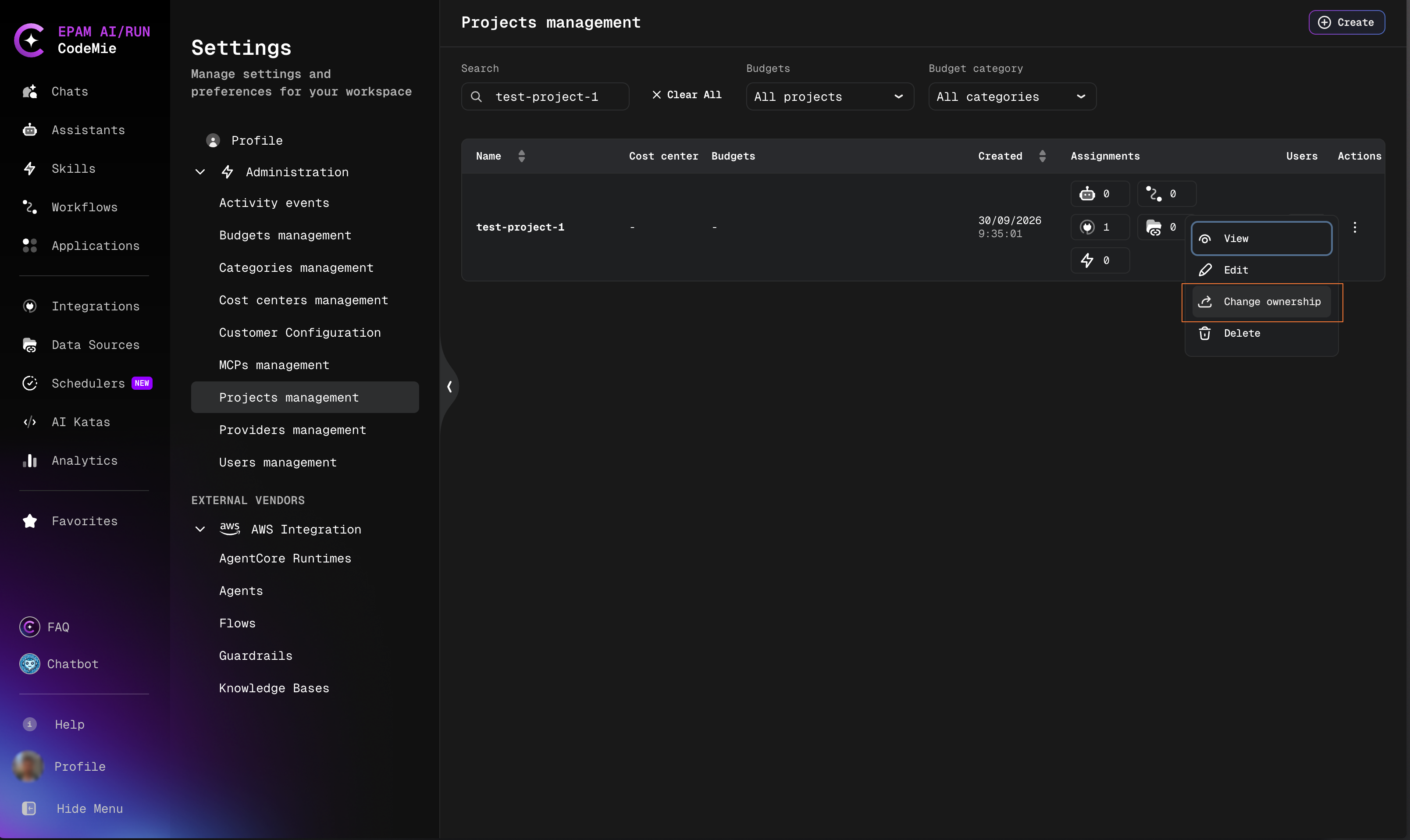Click the Create button
The height and width of the screenshot is (840, 1410).
tap(1346, 23)
